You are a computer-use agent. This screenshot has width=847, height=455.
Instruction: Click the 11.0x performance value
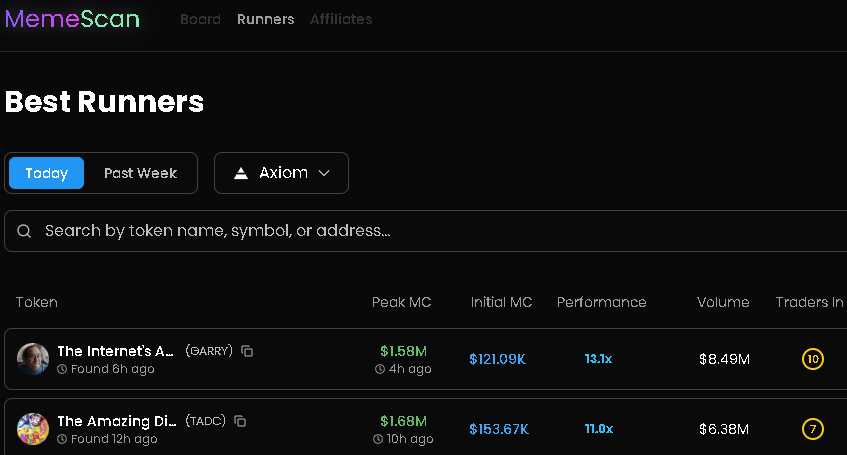coord(599,429)
